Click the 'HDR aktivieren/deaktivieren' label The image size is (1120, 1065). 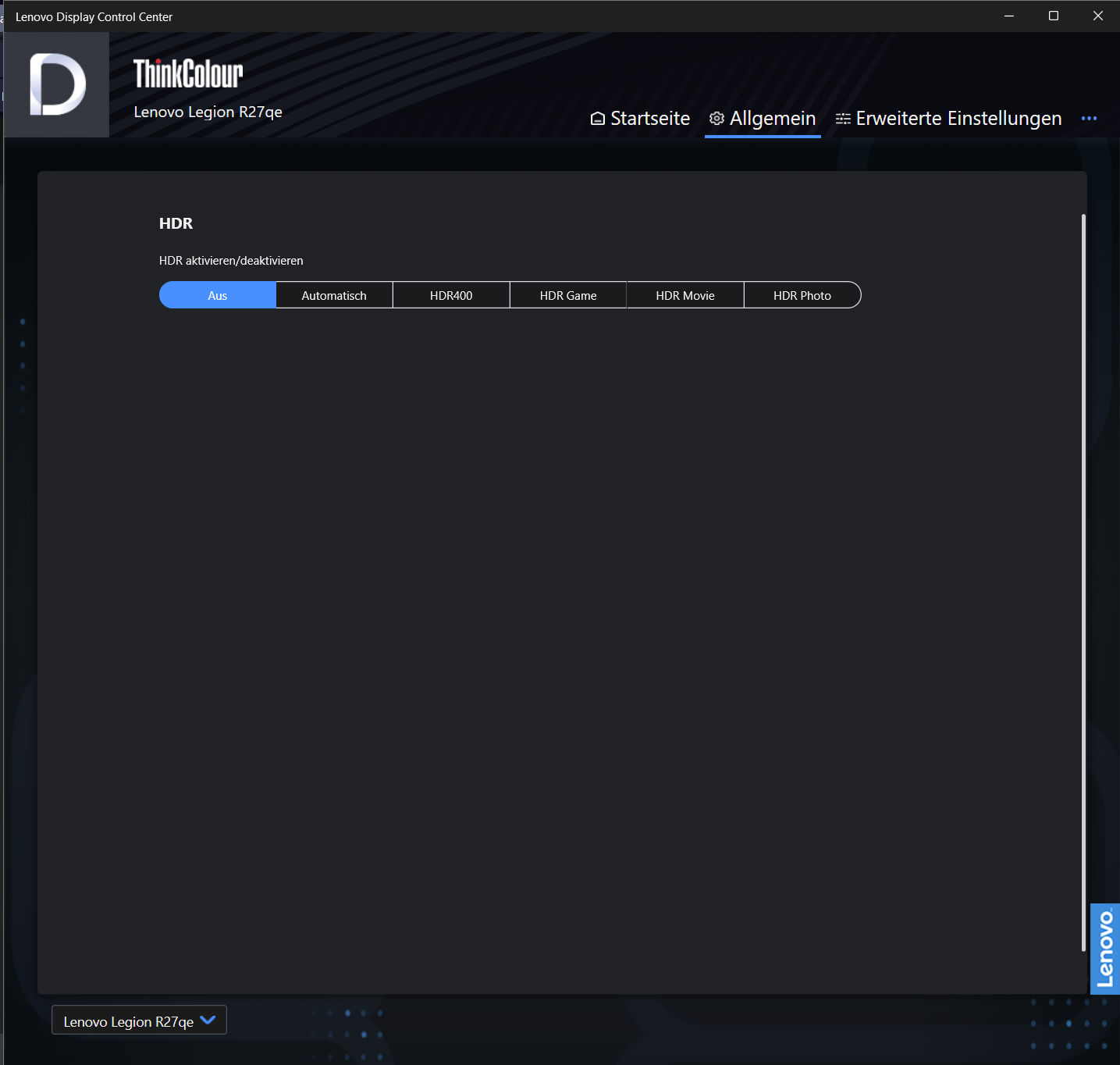click(231, 261)
